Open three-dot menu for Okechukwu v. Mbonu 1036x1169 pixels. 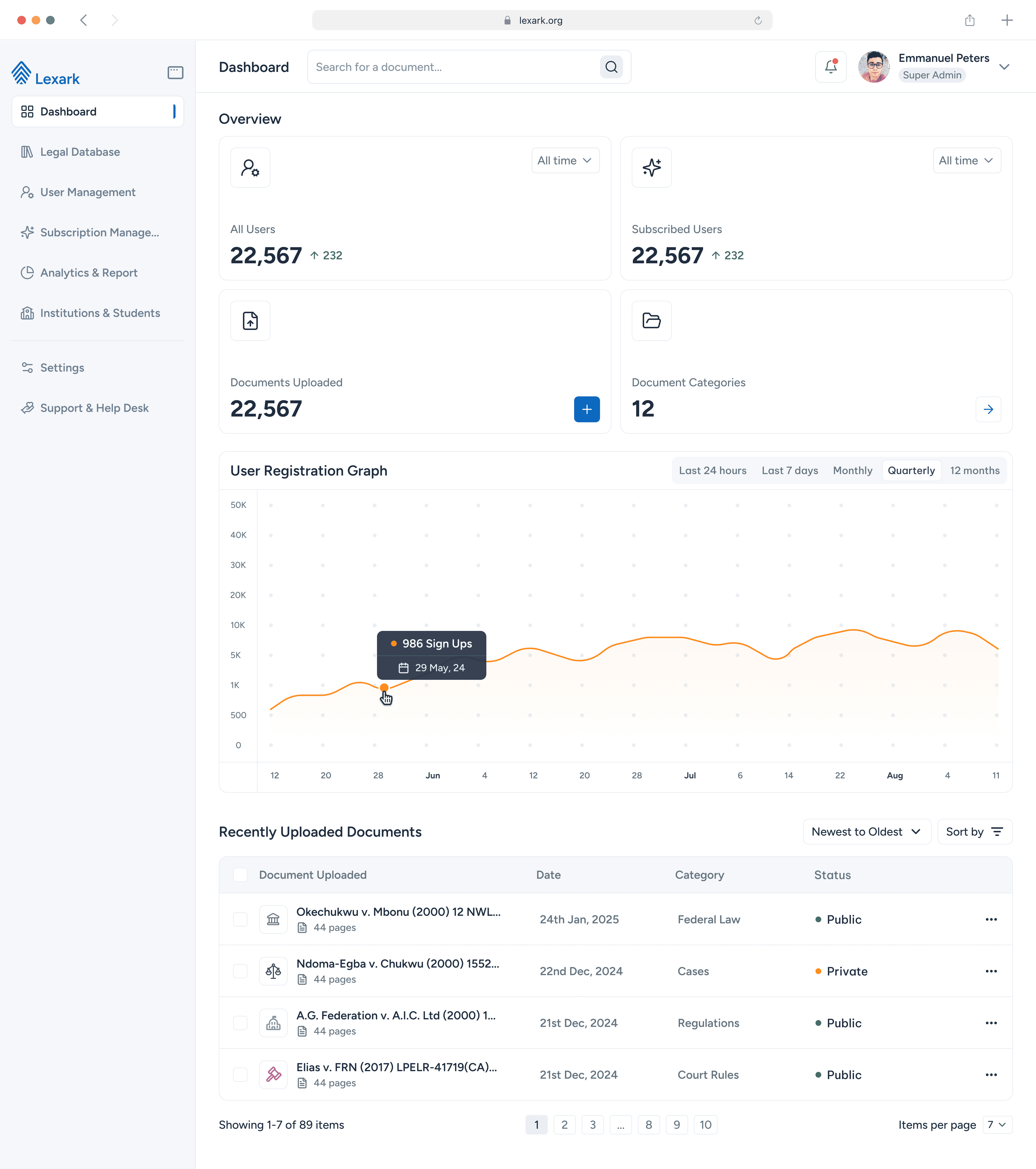[991, 920]
